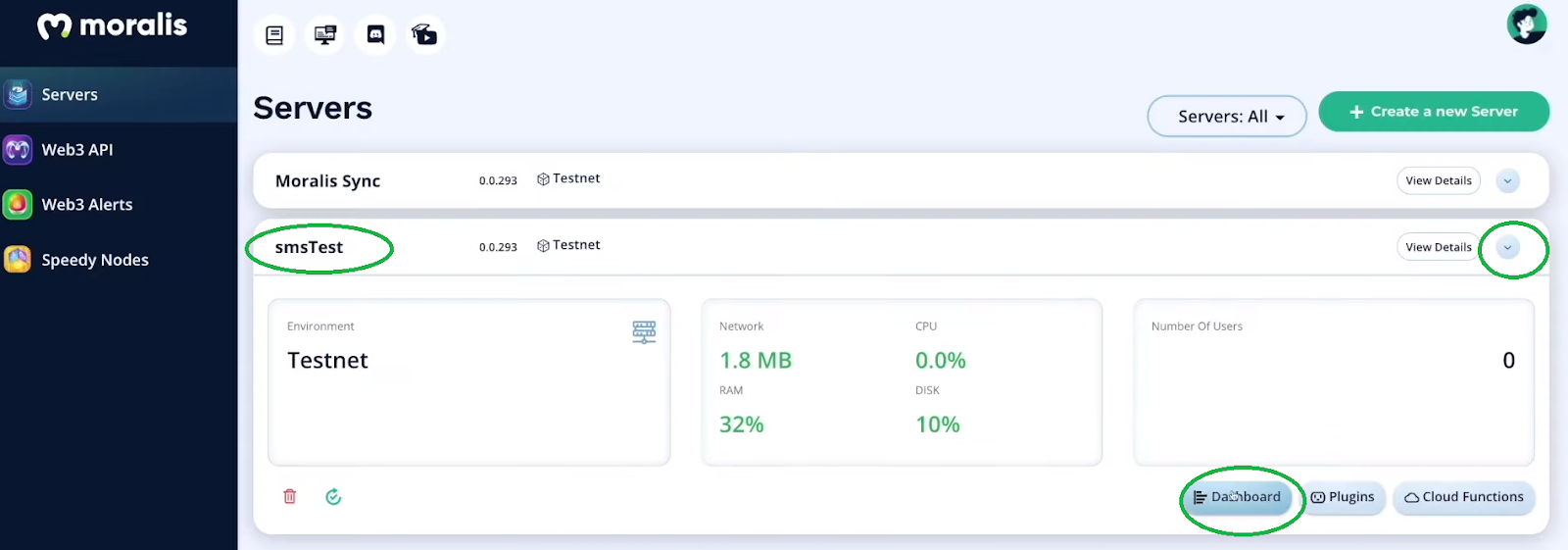1568x550 pixels.
Task: Click the Moralis logo
Action: pos(112,25)
